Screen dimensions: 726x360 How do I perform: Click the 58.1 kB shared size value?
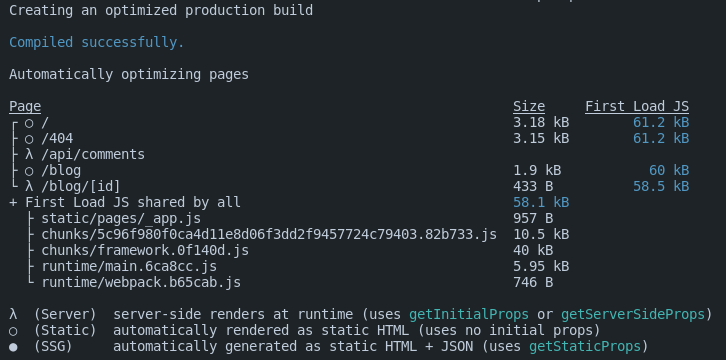coord(541,202)
